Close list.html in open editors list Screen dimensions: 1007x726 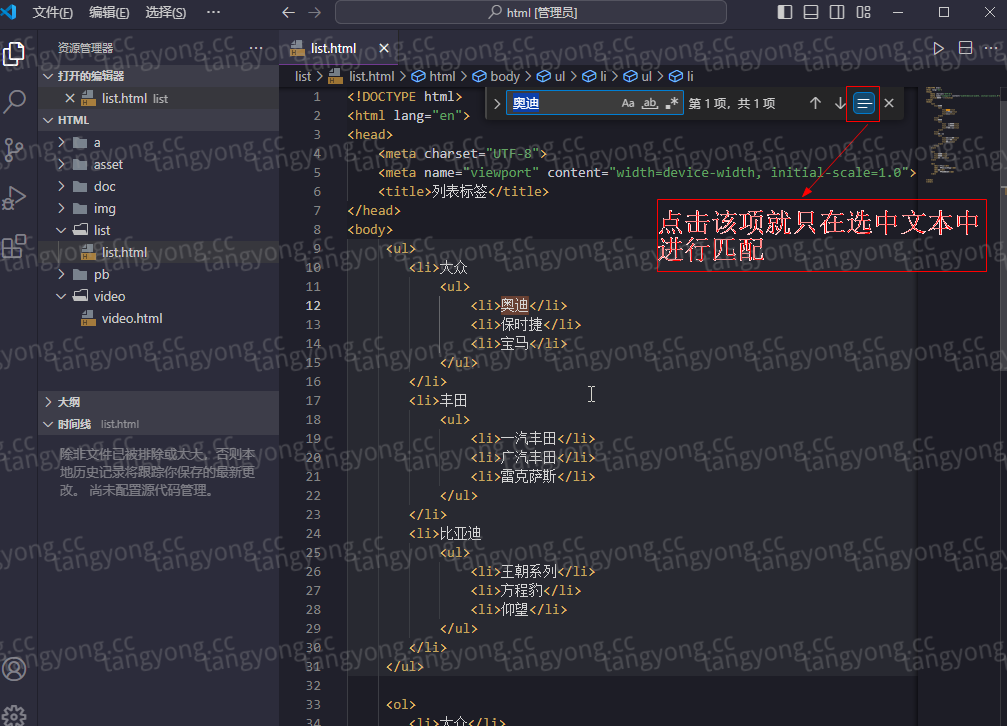[x=70, y=98]
